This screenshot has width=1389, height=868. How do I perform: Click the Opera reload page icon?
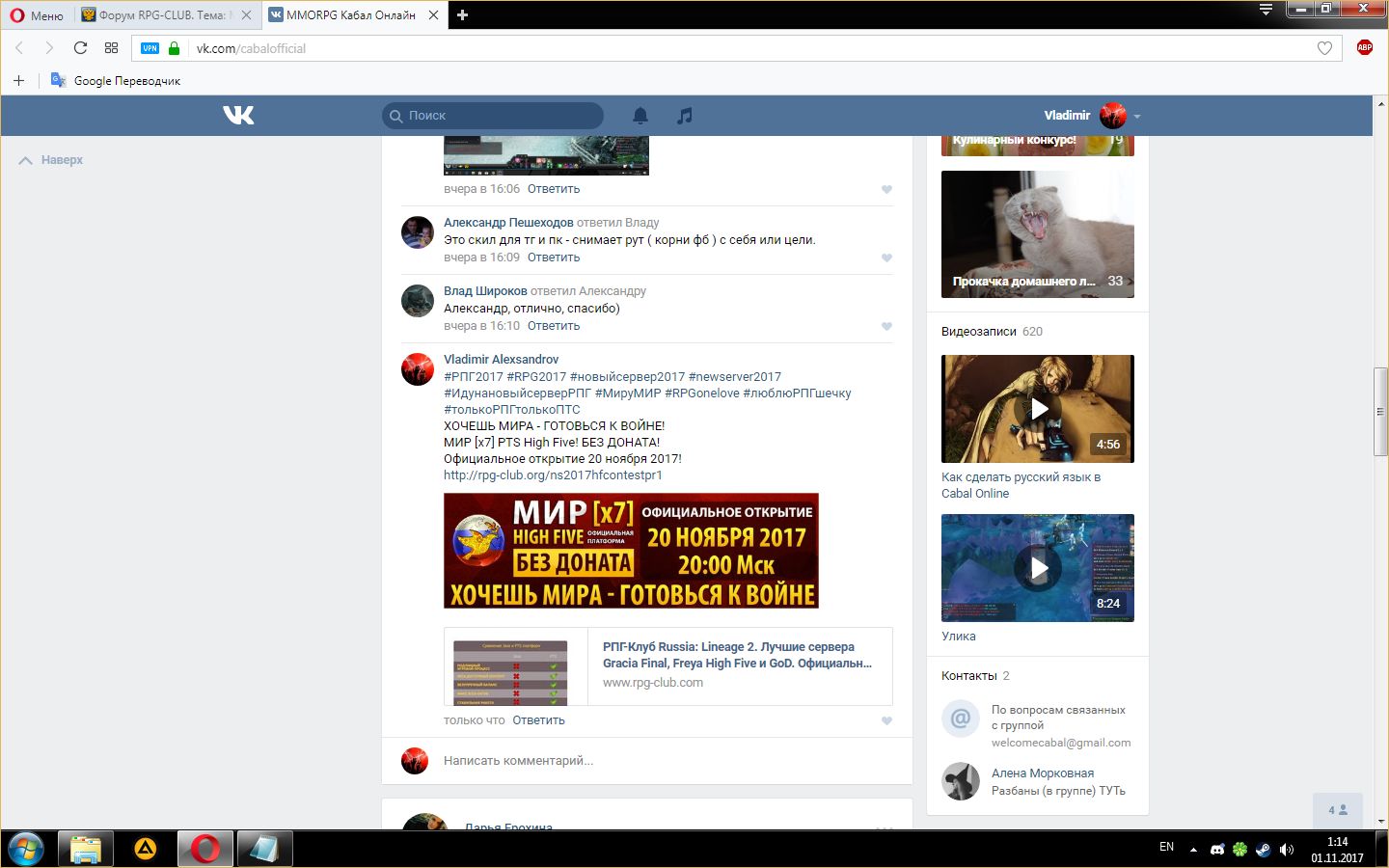80,48
